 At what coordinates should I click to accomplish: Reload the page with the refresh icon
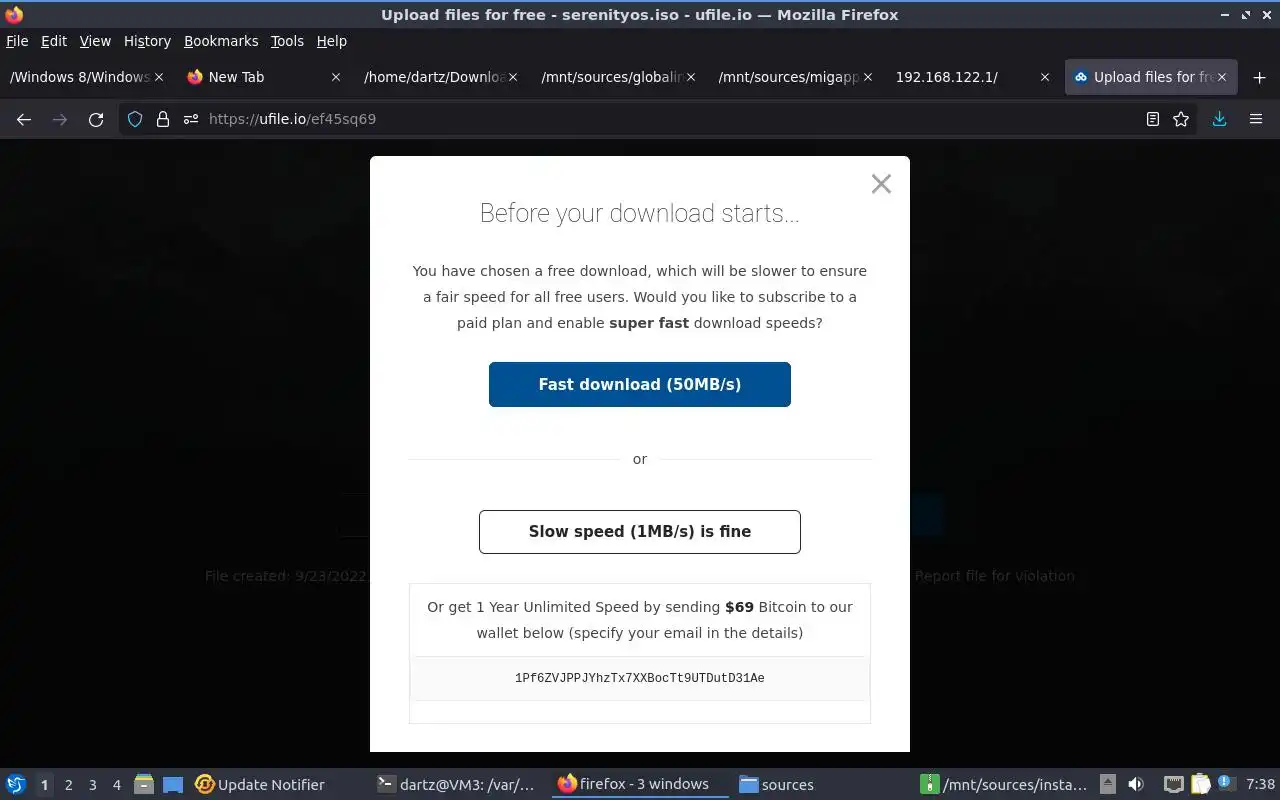(x=96, y=119)
